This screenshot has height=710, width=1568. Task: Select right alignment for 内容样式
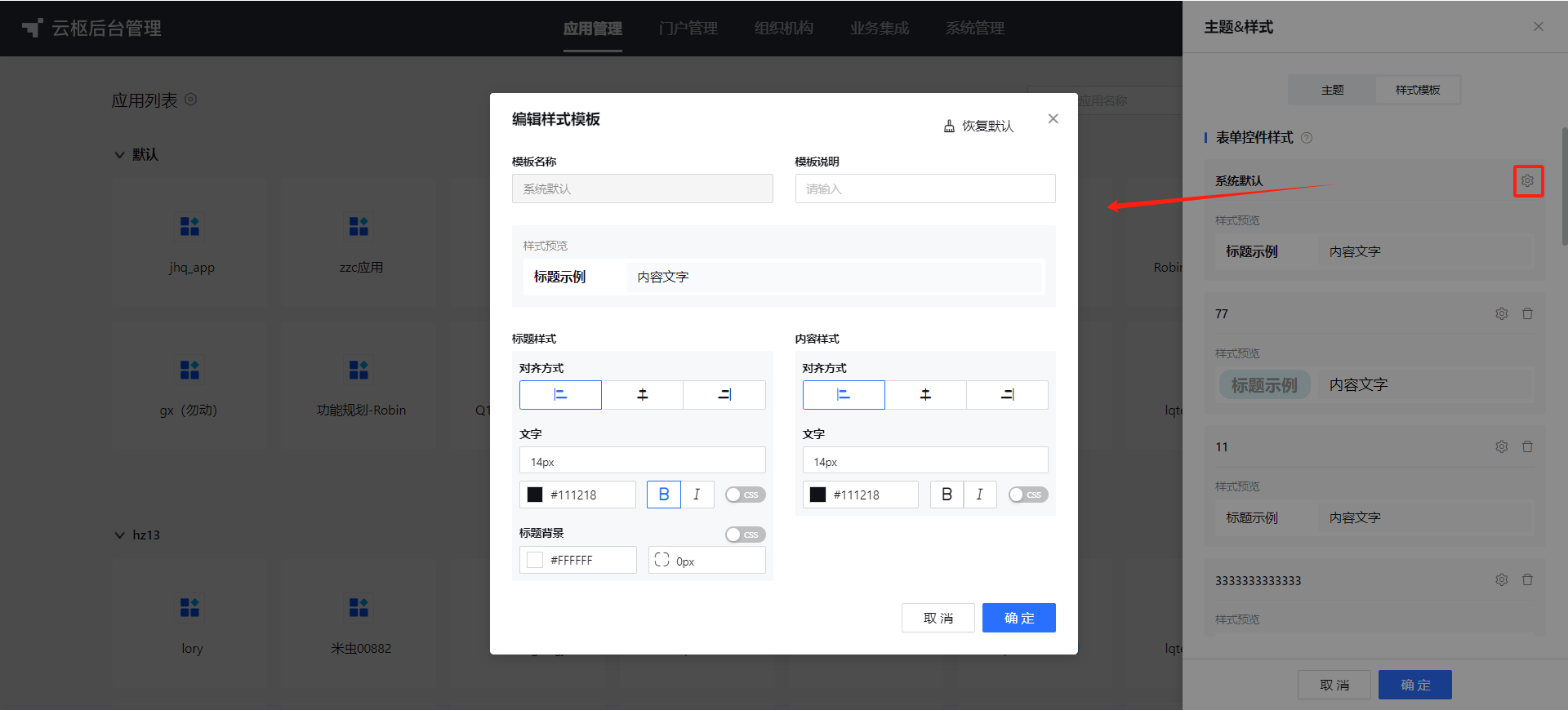(1008, 395)
